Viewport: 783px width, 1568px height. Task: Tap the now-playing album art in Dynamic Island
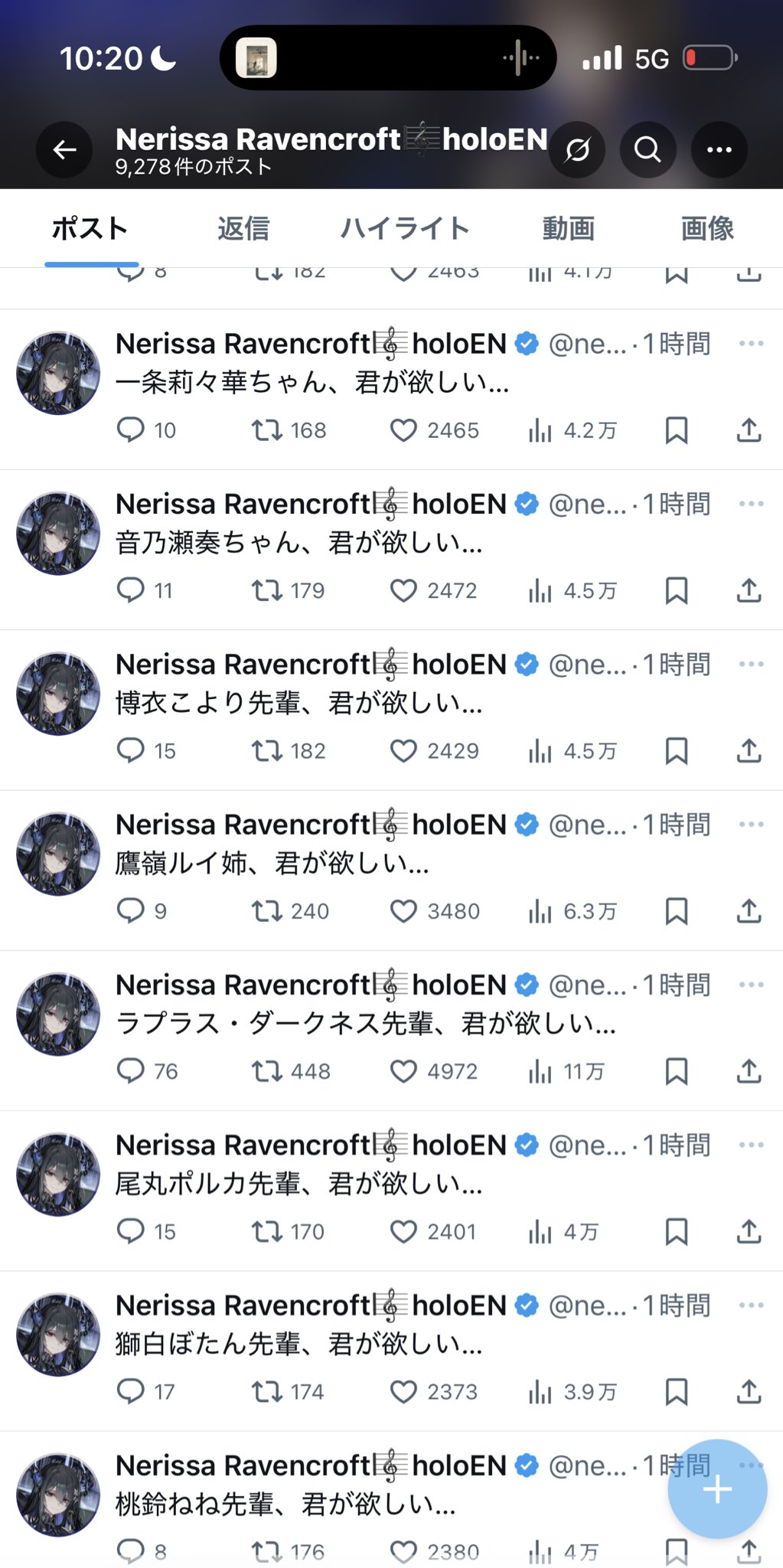tap(256, 58)
